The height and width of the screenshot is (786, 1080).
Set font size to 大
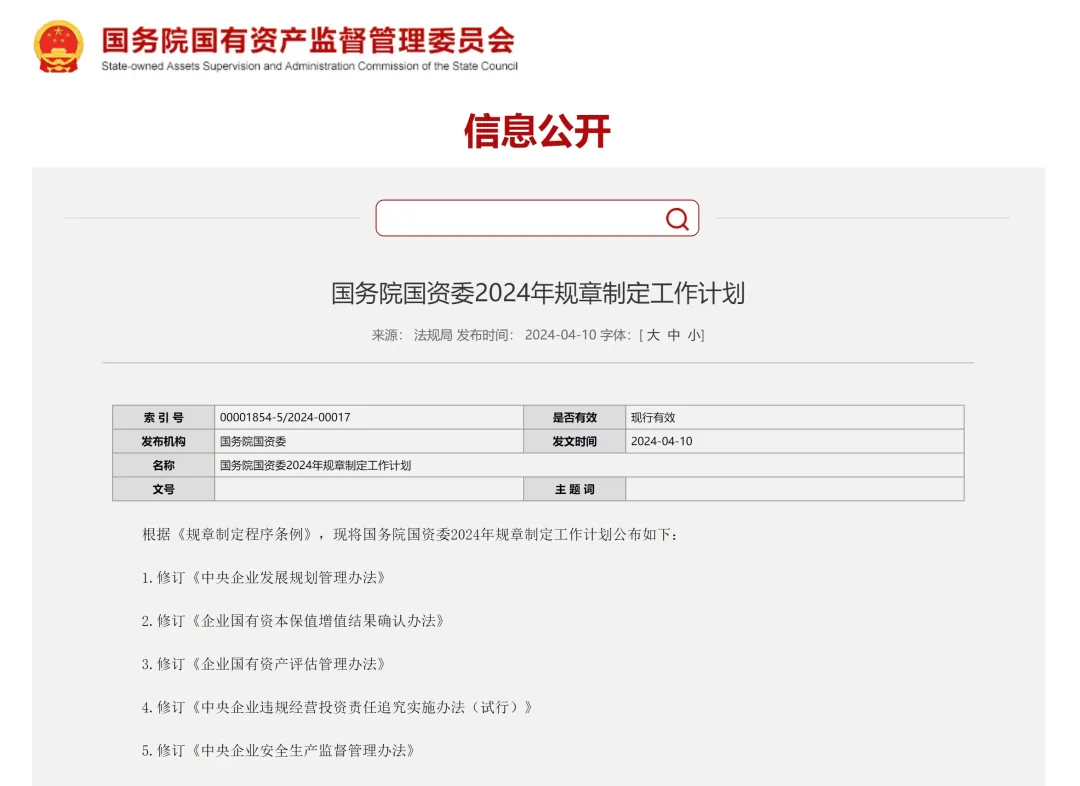pyautogui.click(x=653, y=335)
